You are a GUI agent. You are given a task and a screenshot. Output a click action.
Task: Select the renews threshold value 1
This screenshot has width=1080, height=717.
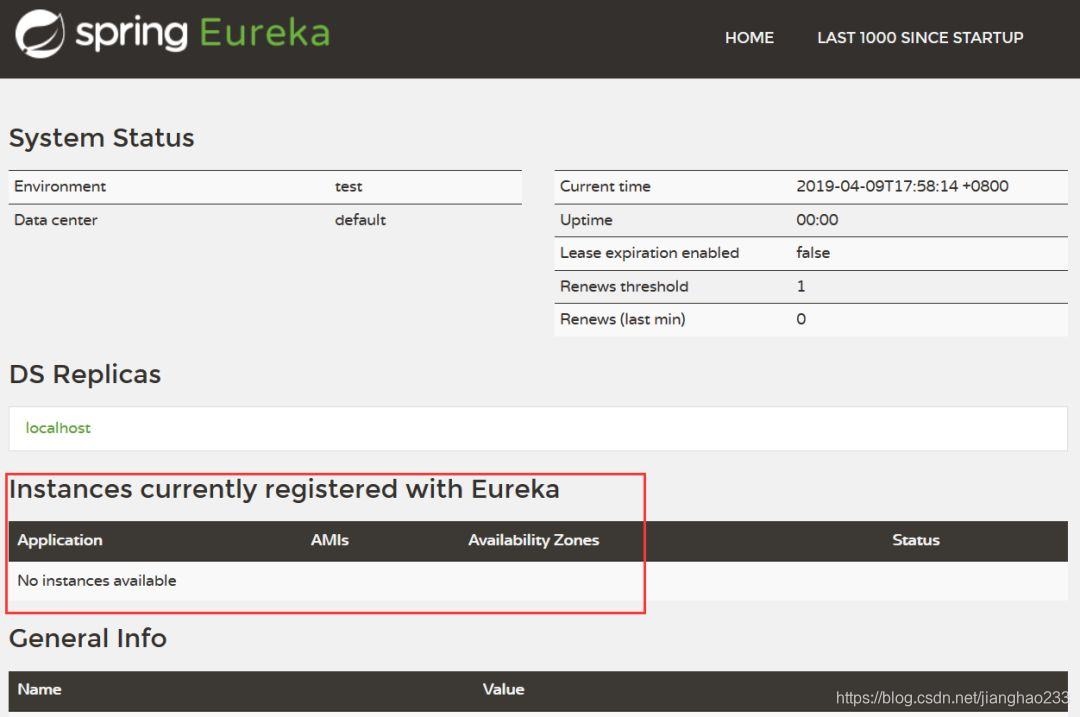(800, 286)
